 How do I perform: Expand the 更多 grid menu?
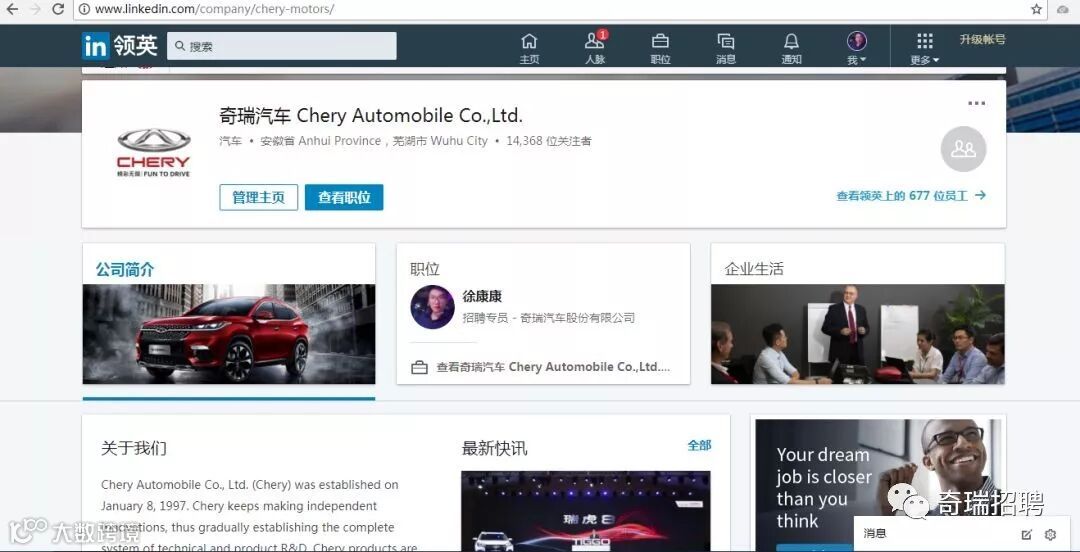pos(925,48)
